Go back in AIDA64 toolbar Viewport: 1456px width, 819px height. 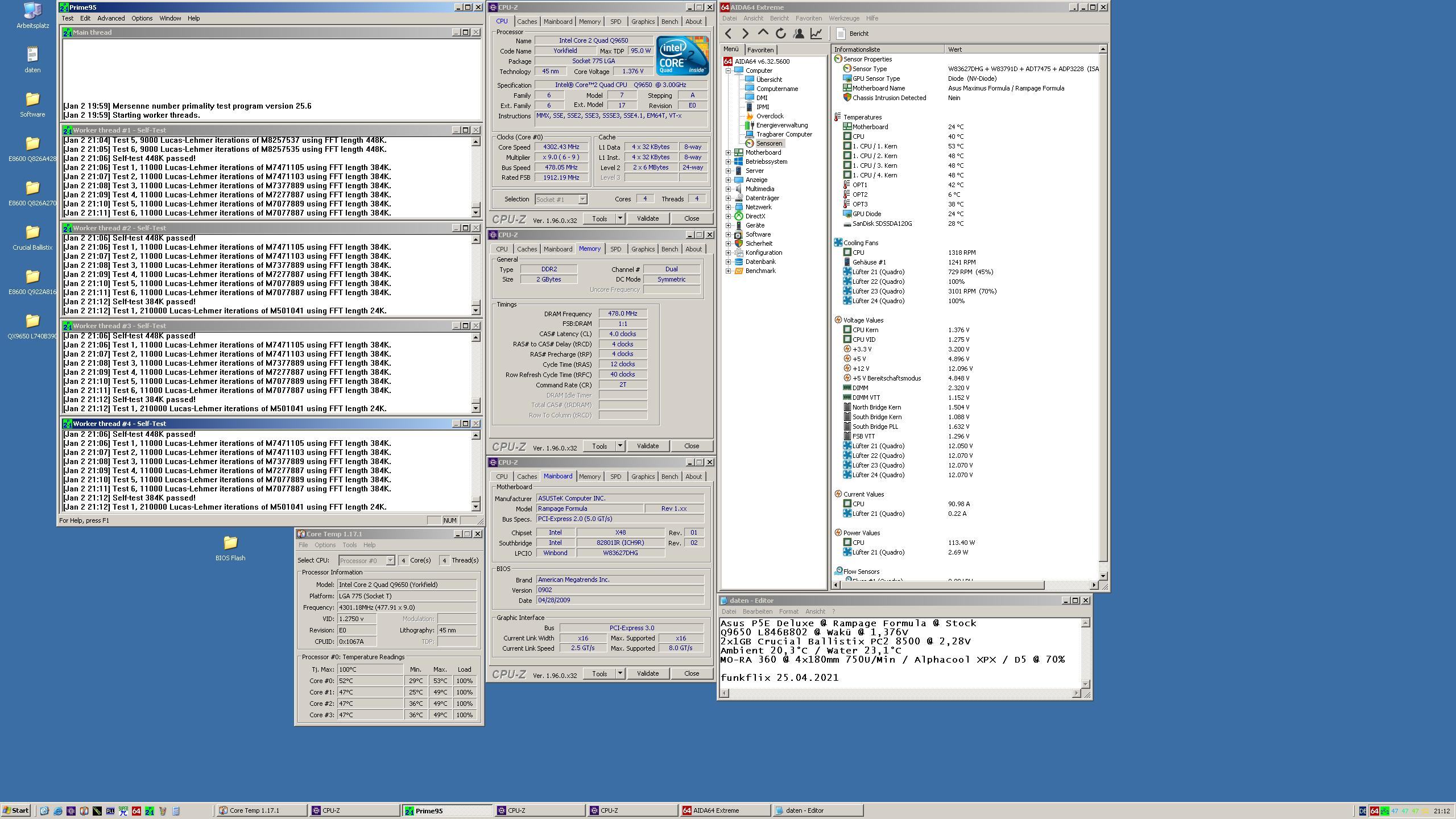pos(728,34)
